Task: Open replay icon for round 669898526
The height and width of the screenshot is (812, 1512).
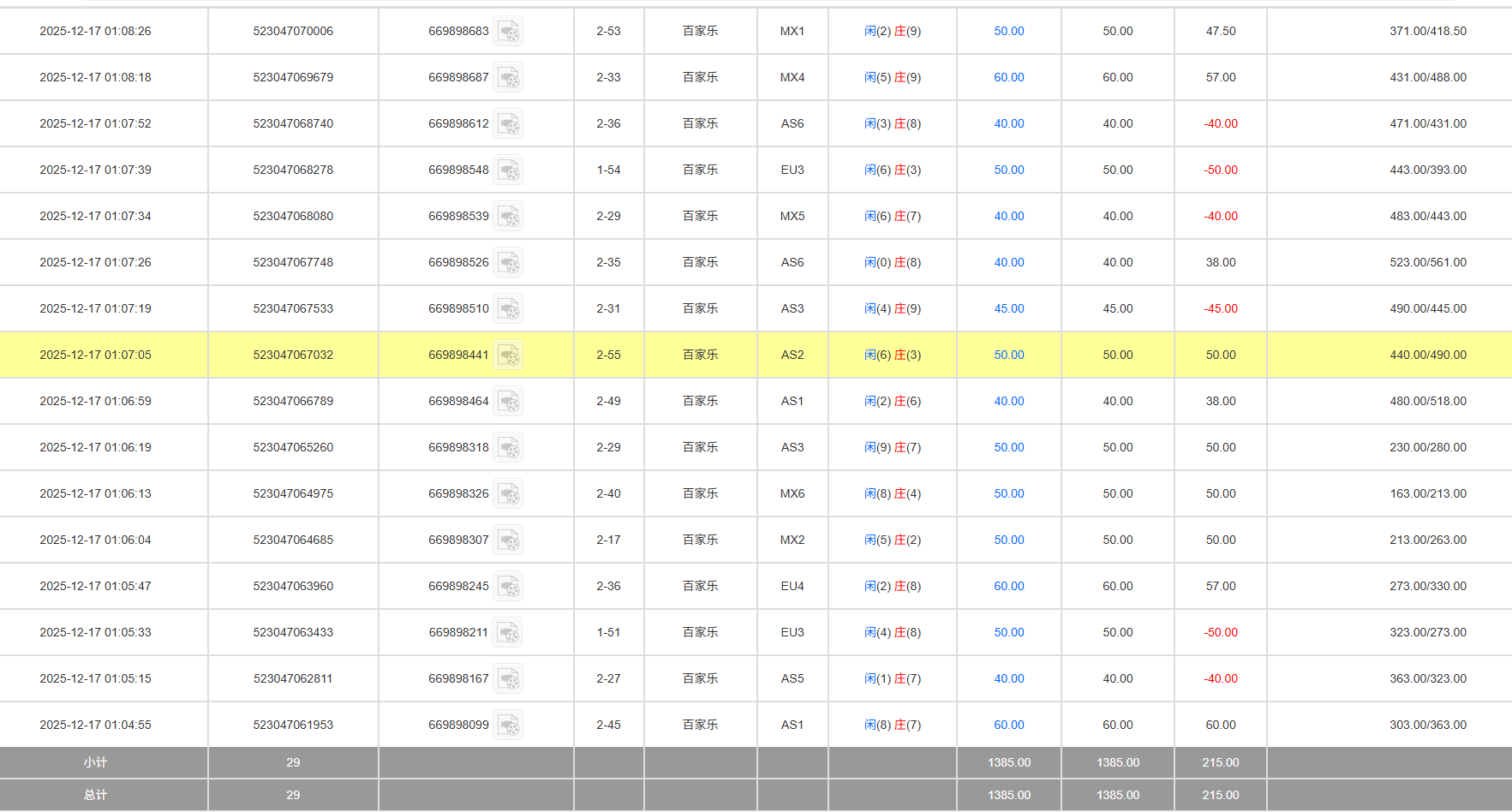Action: [x=508, y=263]
